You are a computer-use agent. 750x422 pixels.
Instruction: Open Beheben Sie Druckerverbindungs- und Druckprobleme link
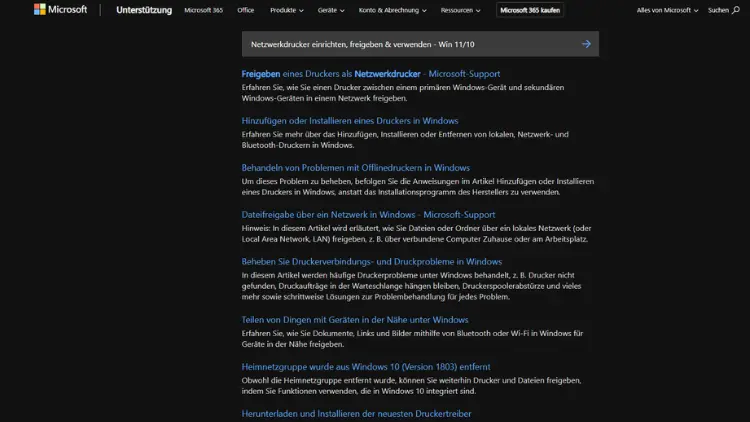pos(372,261)
